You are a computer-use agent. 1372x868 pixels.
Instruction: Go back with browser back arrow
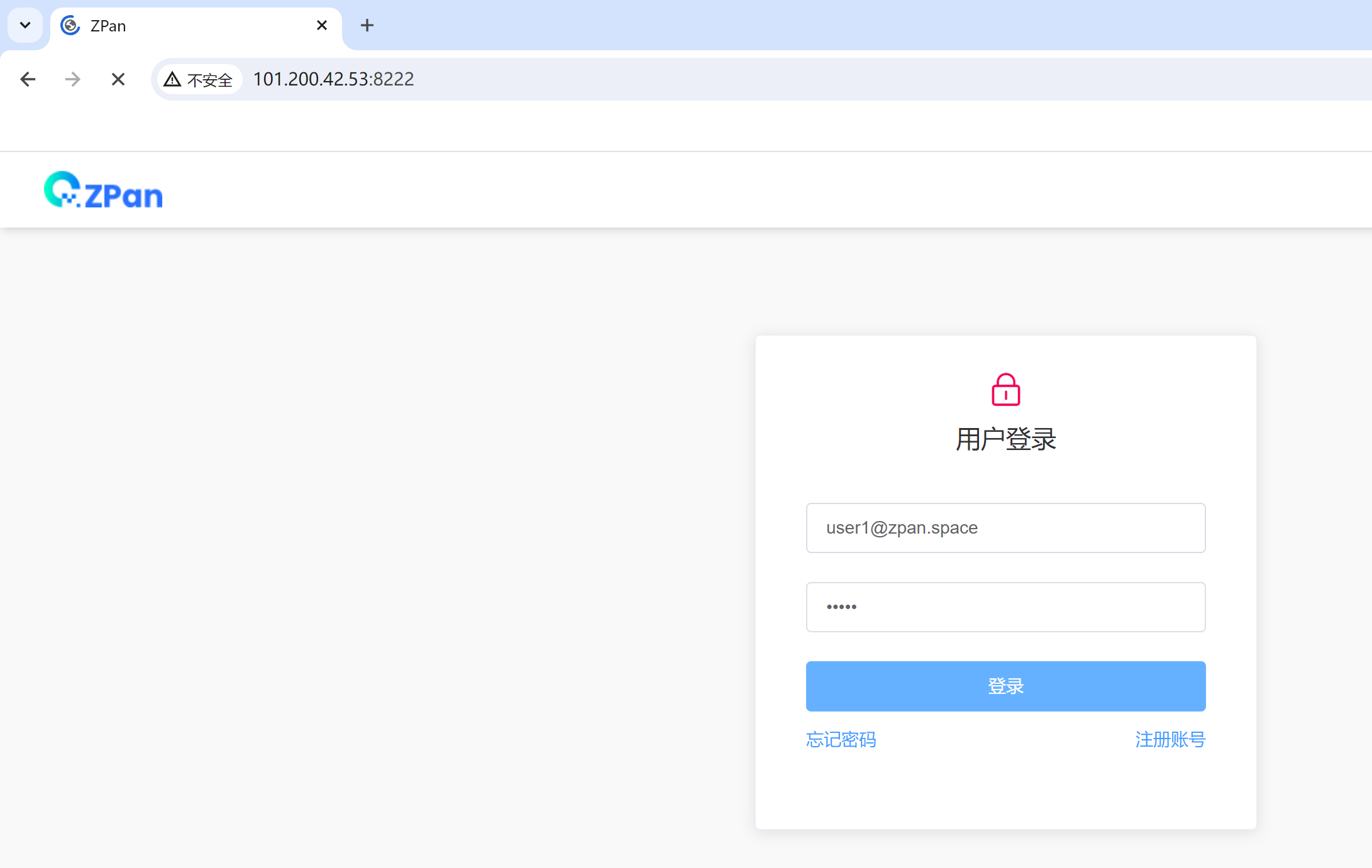click(28, 79)
